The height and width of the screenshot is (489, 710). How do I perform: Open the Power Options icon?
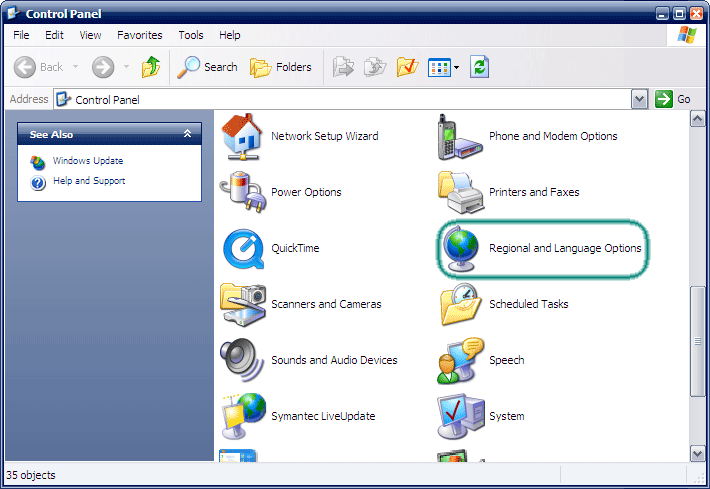242,192
